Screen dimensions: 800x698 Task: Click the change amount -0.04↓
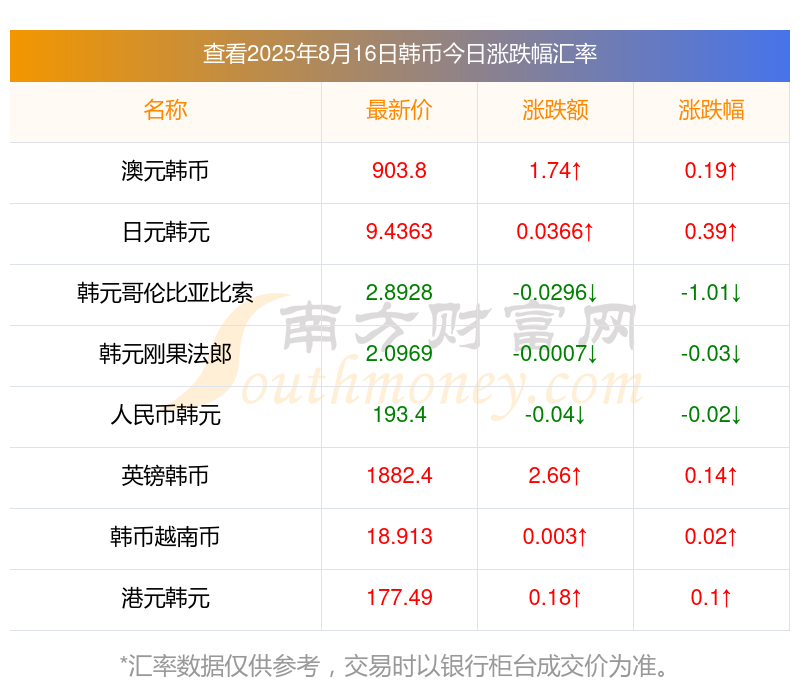pos(555,415)
